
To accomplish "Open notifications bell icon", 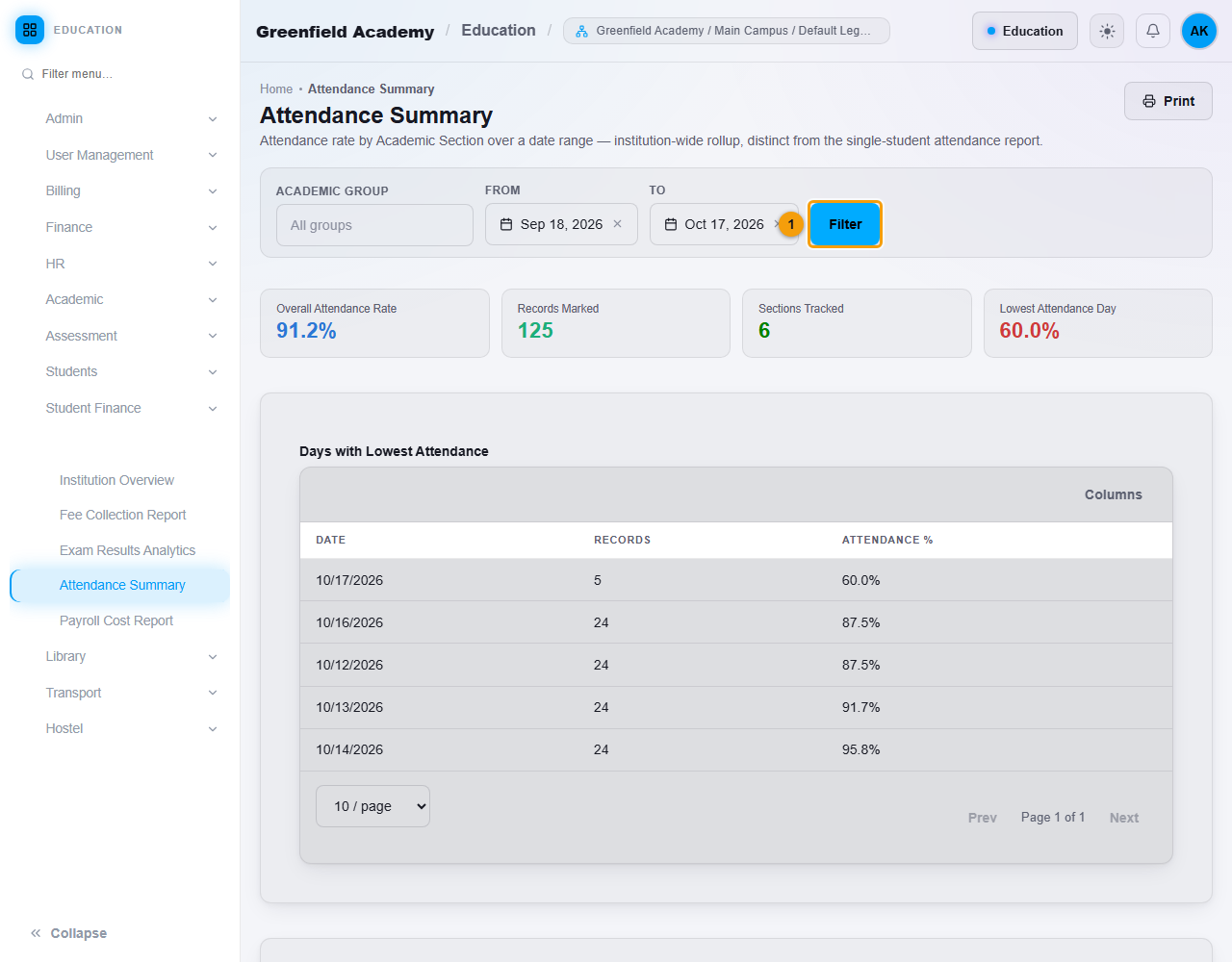I will click(1153, 31).
